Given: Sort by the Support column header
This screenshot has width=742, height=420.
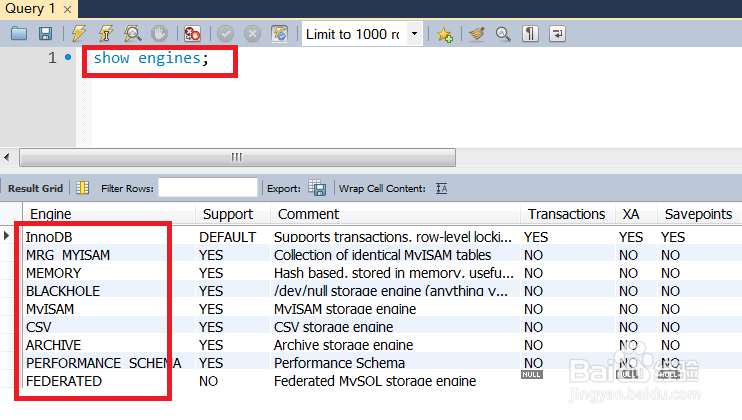Looking at the screenshot, I should point(233,214).
